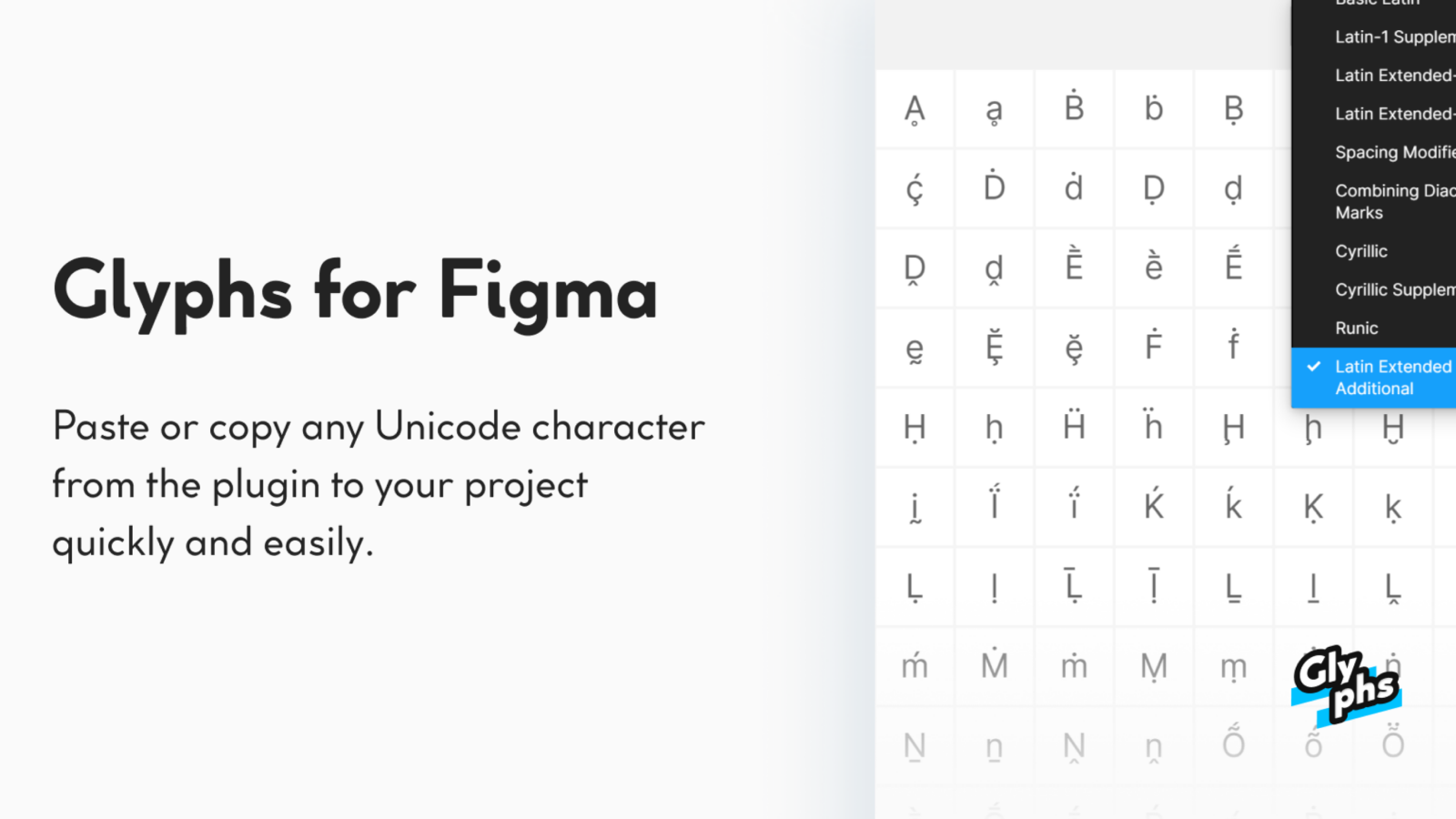Choose the "Ḱ" glyph cell
This screenshot has width=1456, height=819.
click(1153, 506)
